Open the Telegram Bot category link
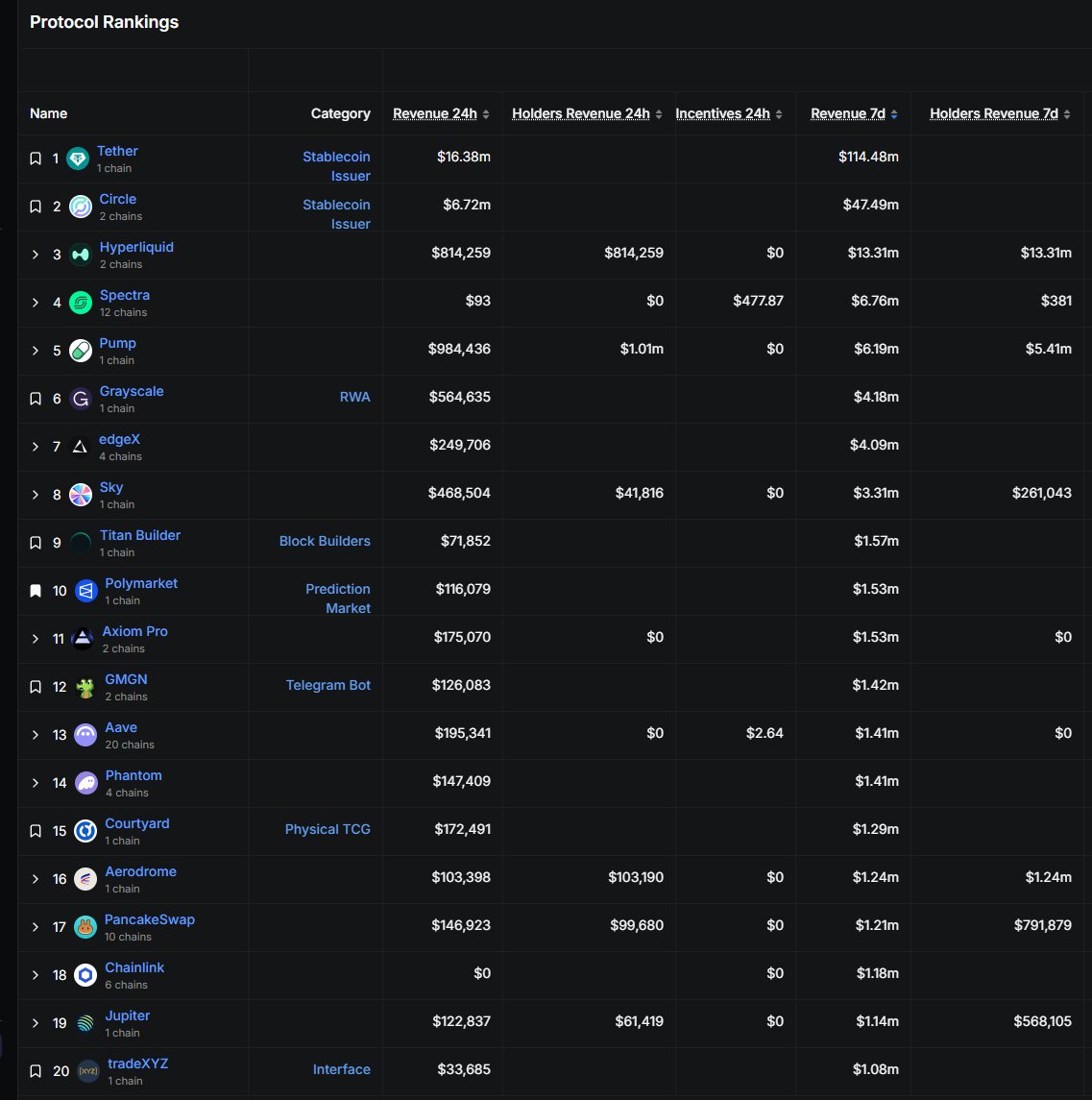This screenshot has width=1092, height=1100. [x=328, y=685]
